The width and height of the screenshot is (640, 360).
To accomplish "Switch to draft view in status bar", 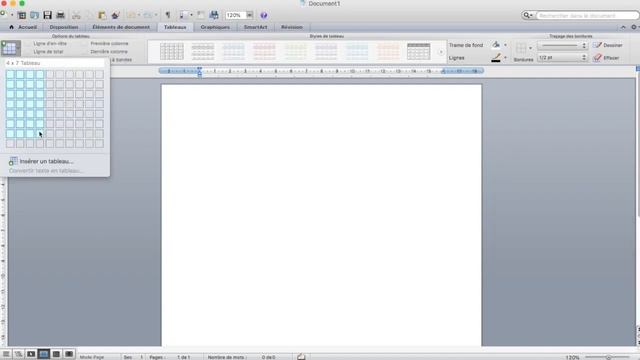I will point(6,354).
